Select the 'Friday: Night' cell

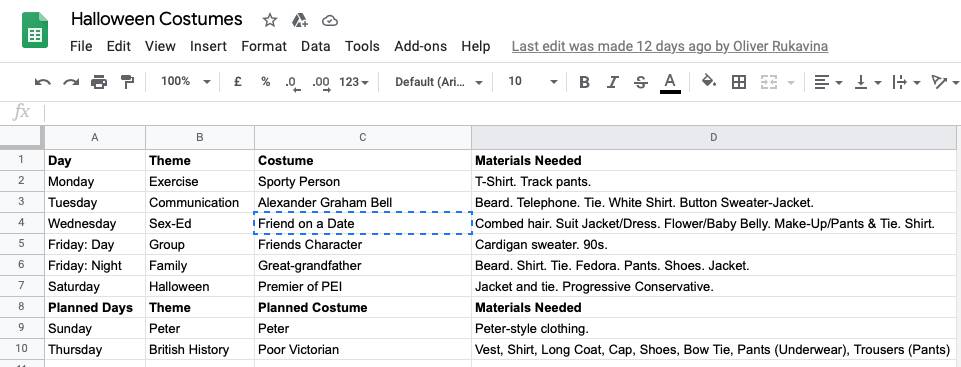click(x=95, y=265)
